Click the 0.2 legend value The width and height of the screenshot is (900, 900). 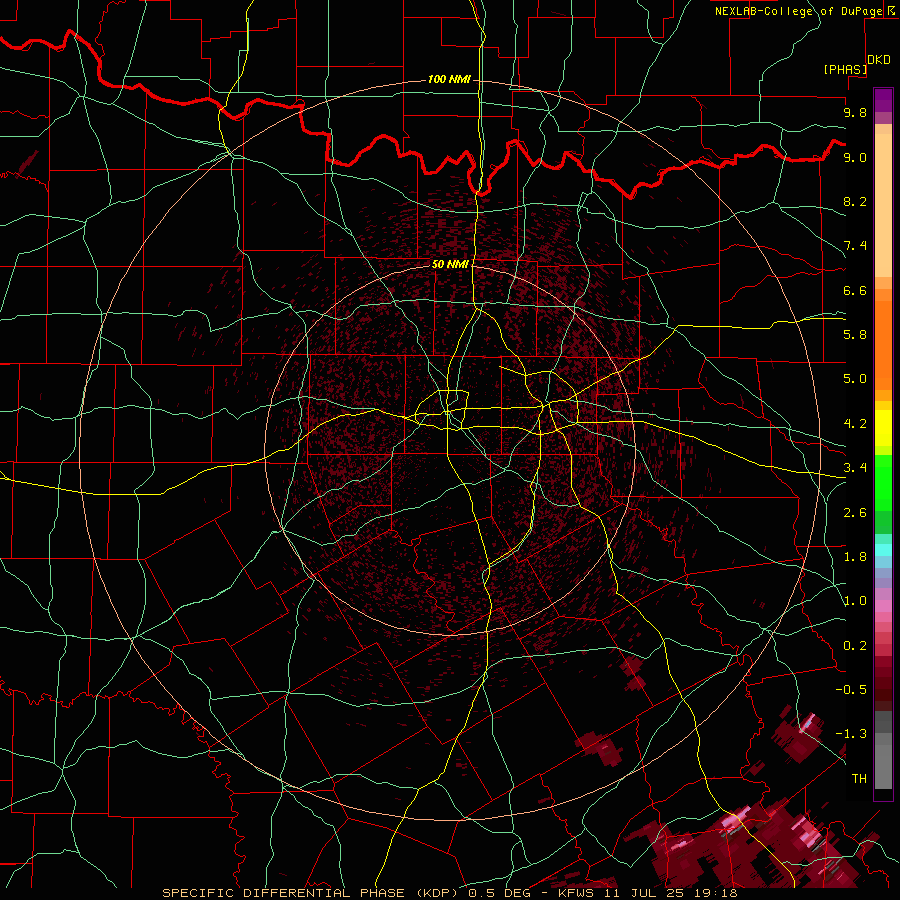click(855, 646)
